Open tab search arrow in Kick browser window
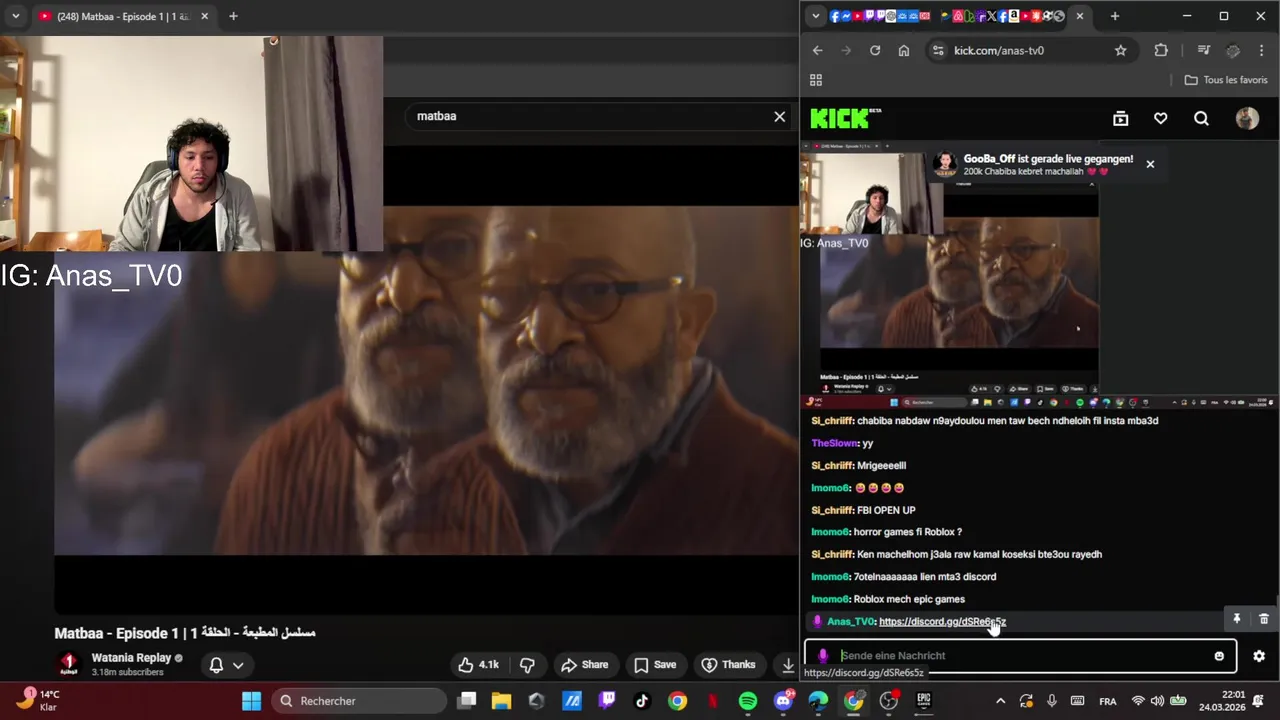 coord(816,16)
